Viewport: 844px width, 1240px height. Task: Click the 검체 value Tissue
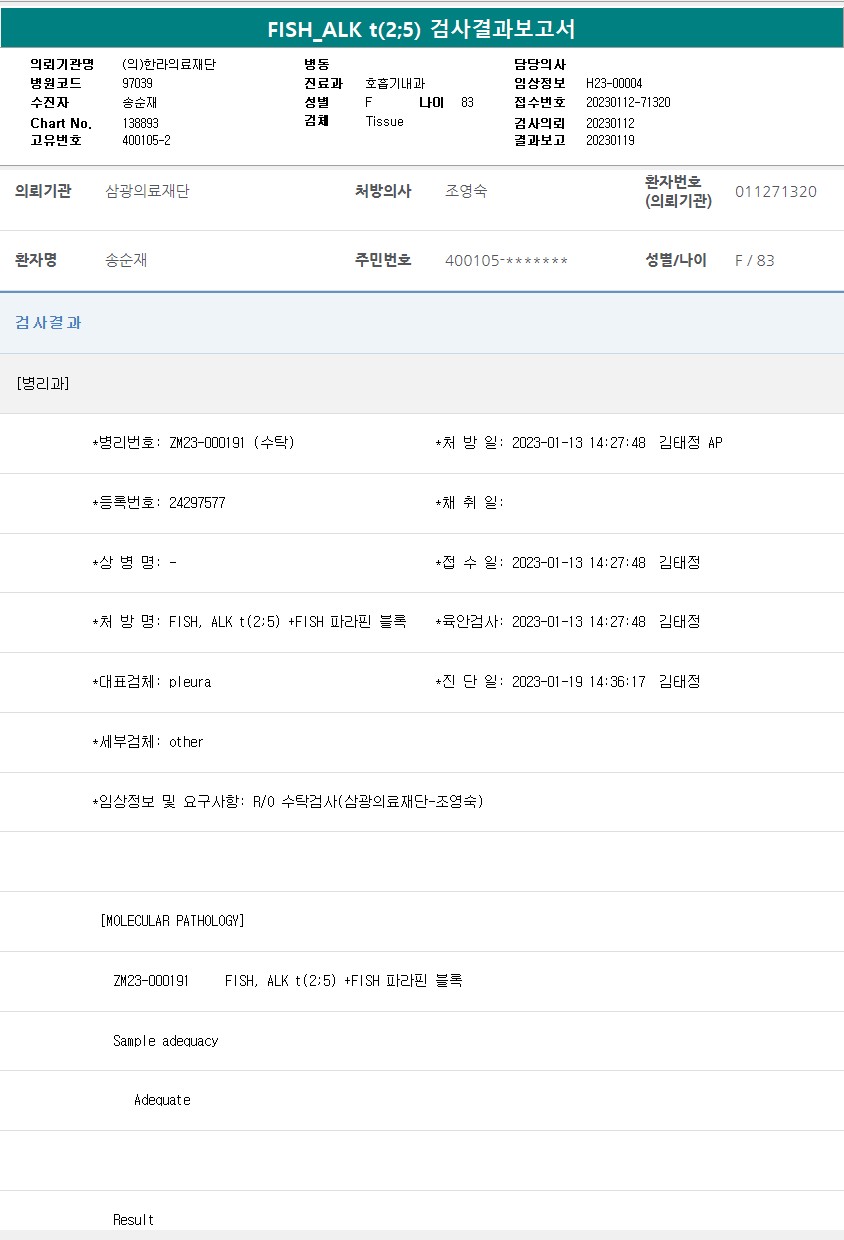[x=384, y=121]
